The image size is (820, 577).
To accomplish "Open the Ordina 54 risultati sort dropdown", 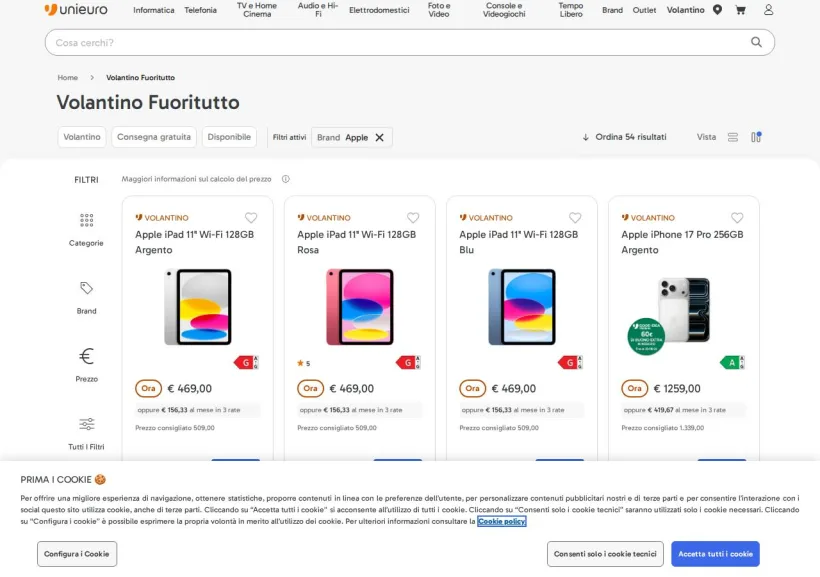I will pyautogui.click(x=624, y=137).
